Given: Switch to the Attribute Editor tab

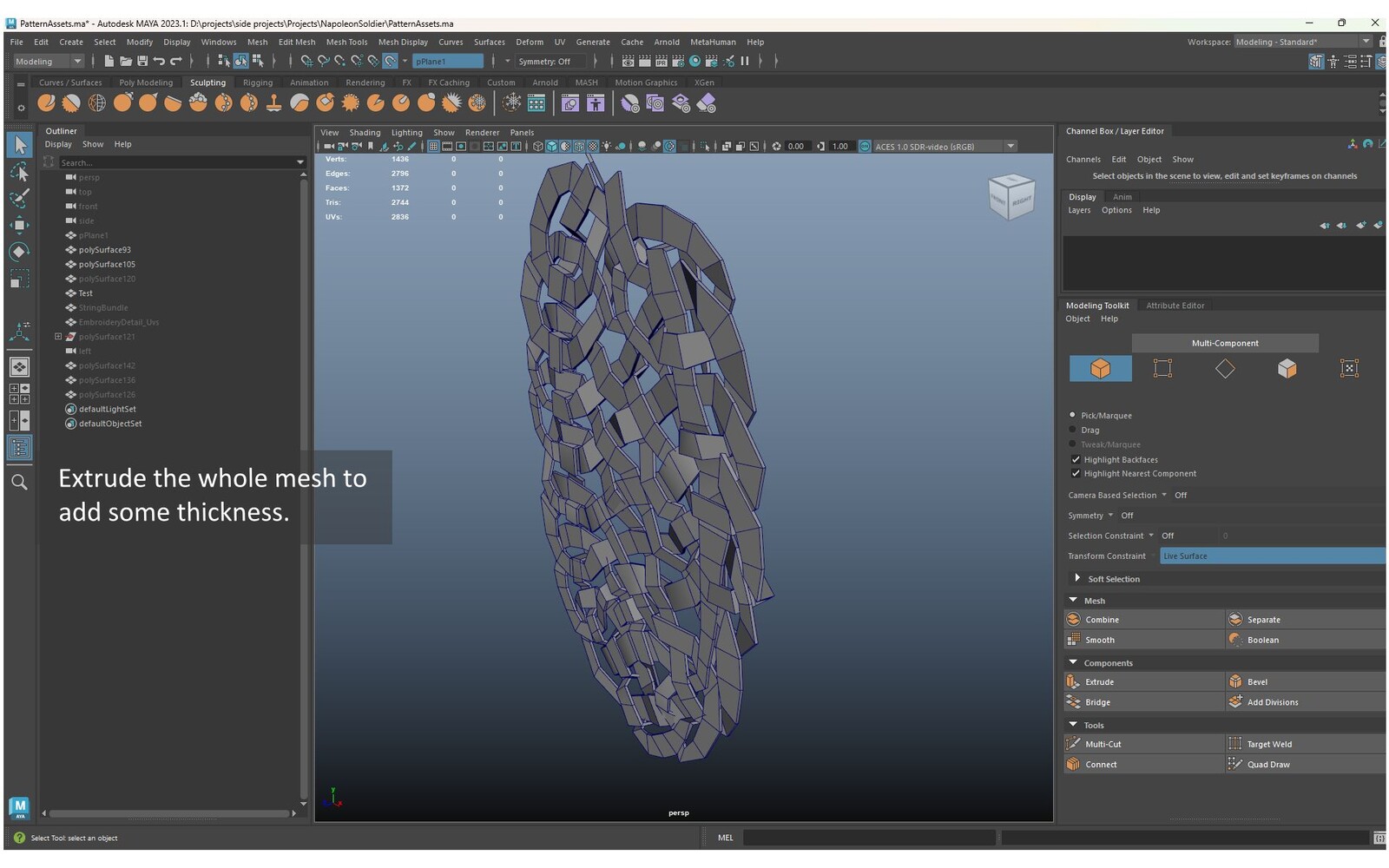Looking at the screenshot, I should coord(1175,306).
